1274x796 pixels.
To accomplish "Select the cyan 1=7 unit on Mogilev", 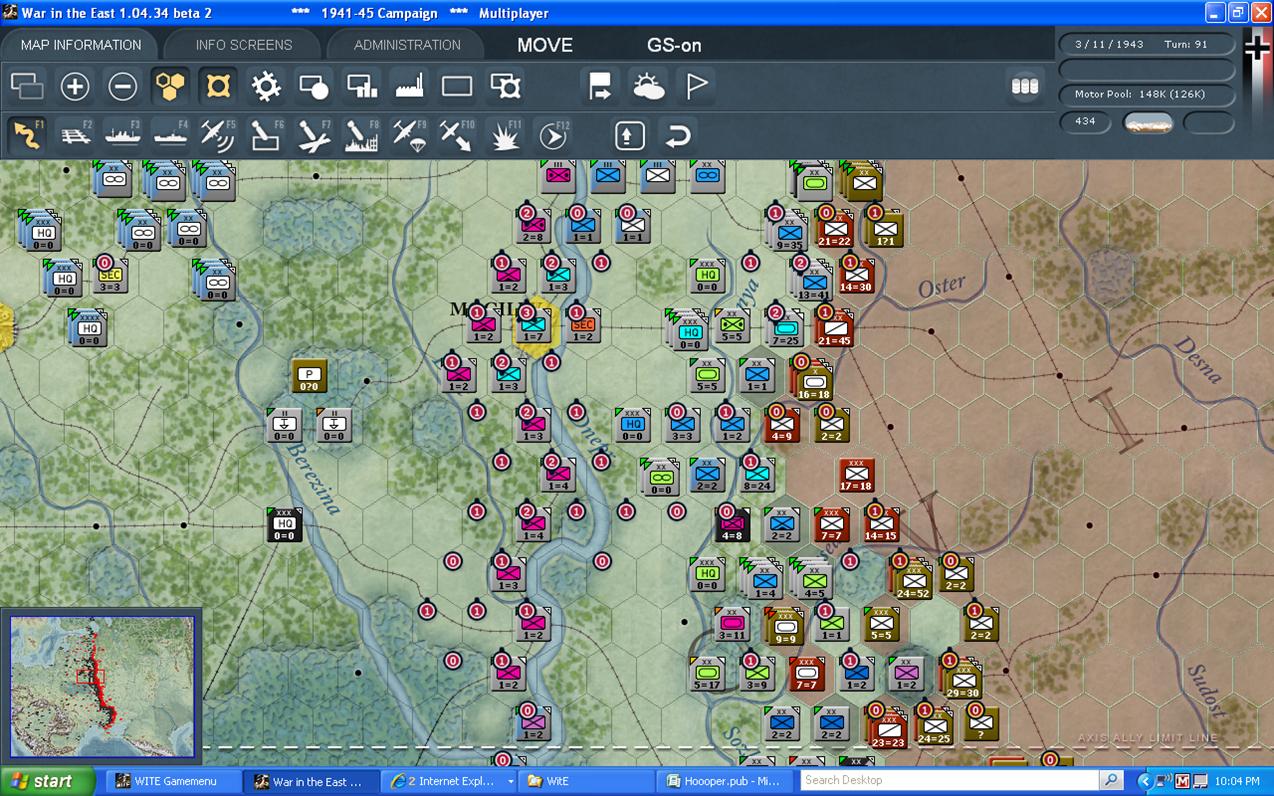I will tap(533, 325).
